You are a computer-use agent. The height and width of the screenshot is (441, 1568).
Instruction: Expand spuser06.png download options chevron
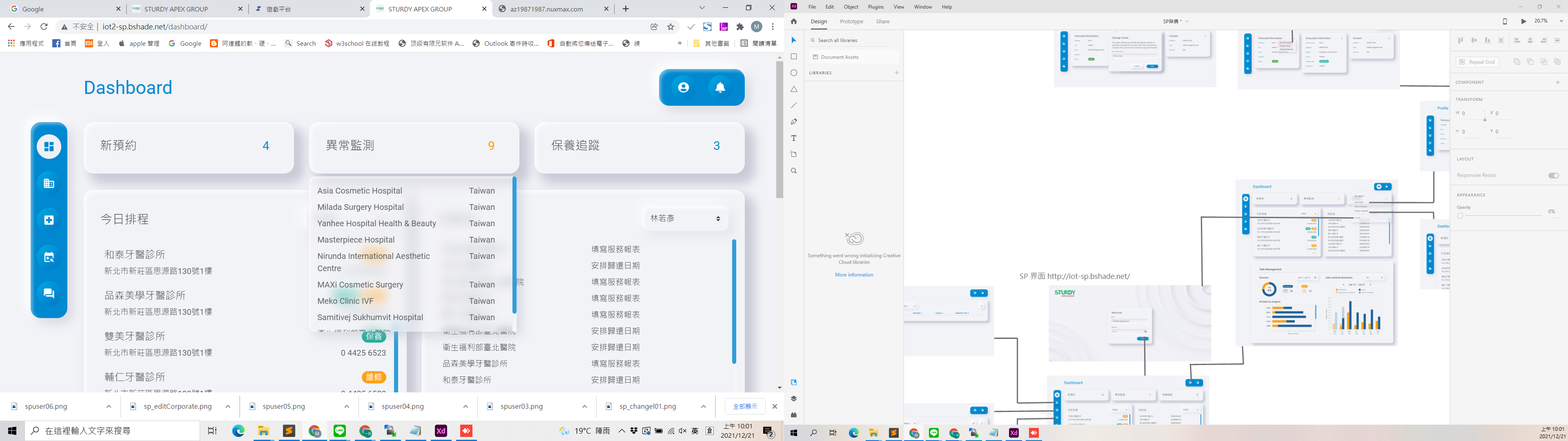109,406
